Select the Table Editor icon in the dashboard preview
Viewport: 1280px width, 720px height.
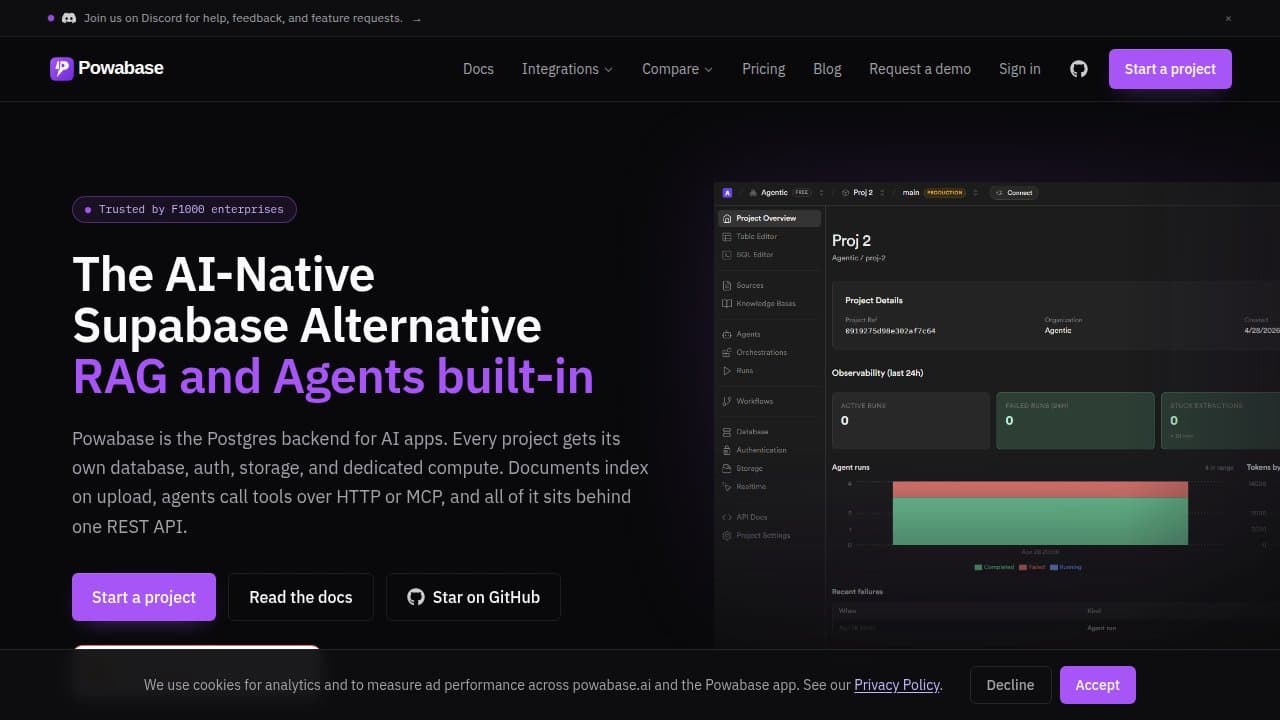coord(727,237)
